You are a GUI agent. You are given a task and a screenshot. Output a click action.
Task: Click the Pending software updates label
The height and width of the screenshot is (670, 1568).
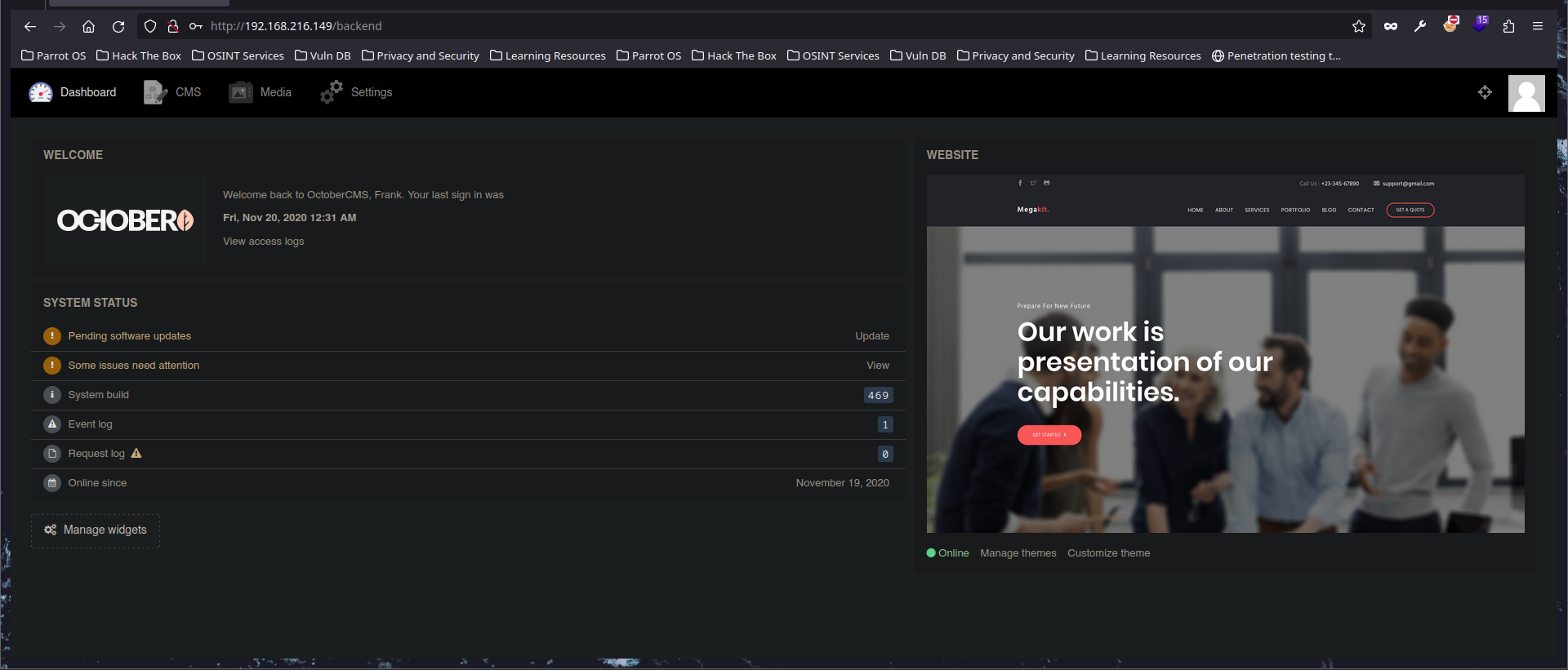(x=130, y=336)
